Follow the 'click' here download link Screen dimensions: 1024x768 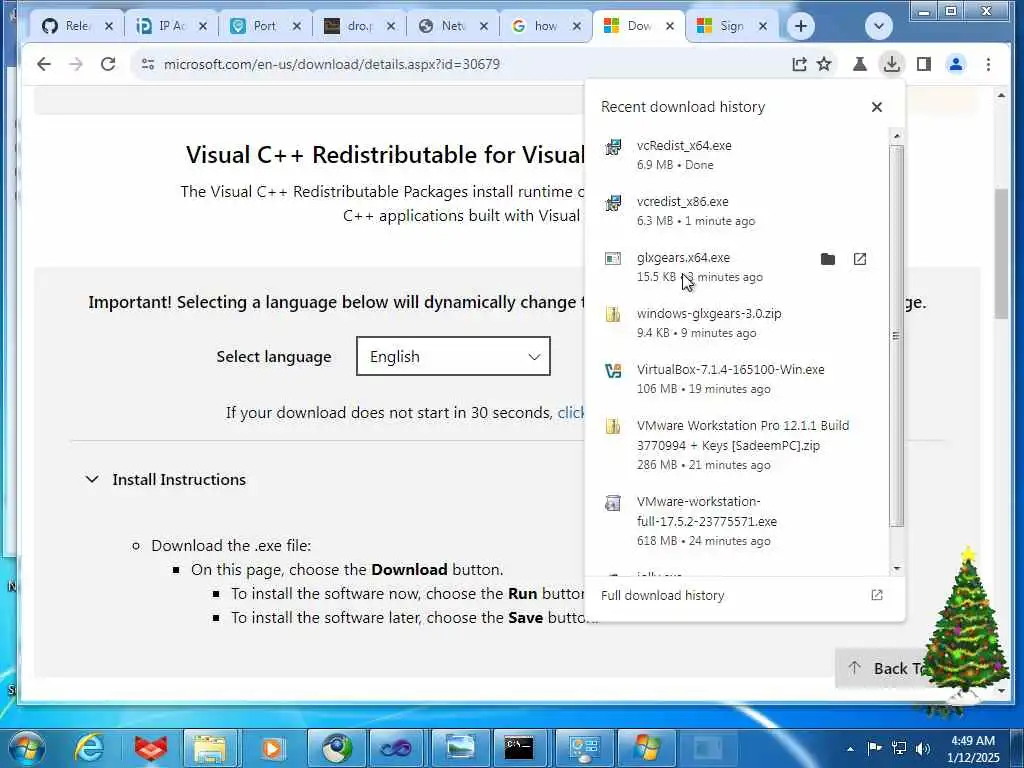[x=571, y=413]
